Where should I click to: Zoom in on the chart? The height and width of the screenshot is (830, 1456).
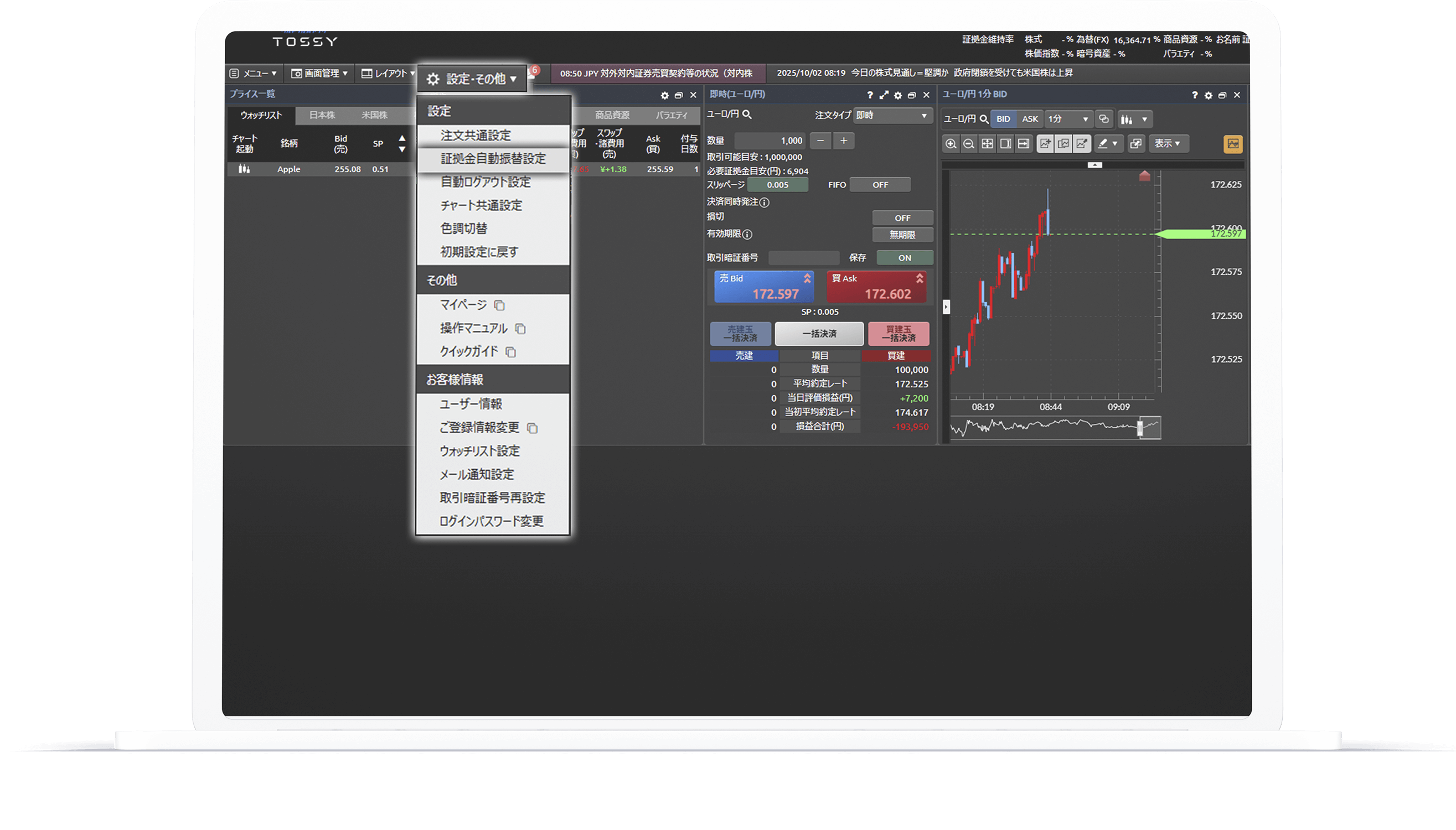pyautogui.click(x=951, y=144)
